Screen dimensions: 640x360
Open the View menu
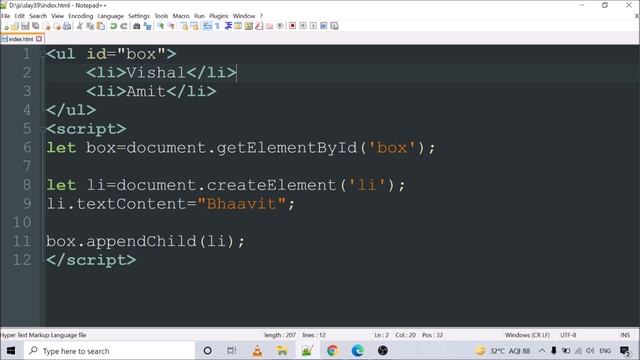coord(58,16)
